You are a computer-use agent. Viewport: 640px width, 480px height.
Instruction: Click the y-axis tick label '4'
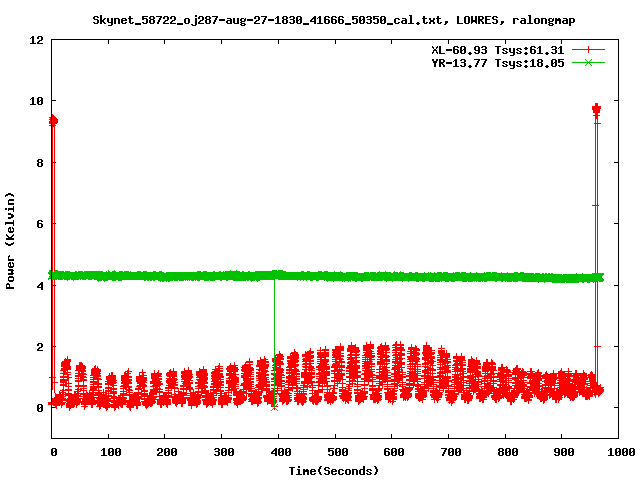click(x=40, y=286)
